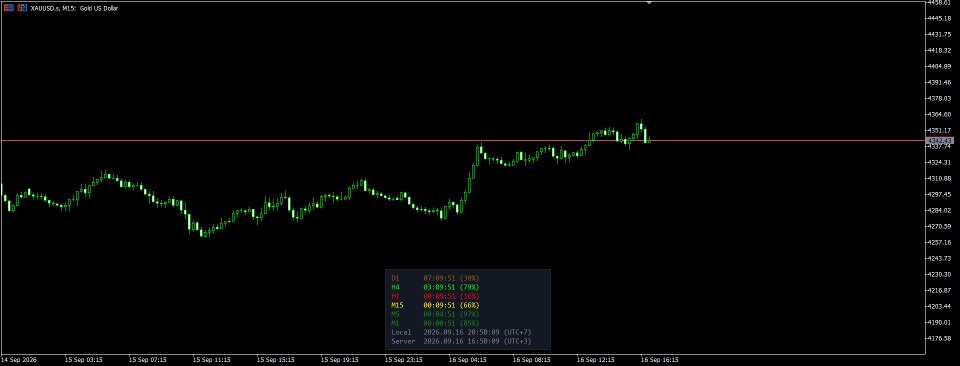
Task: Click time axis label 15 Sep 11:15
Action: (x=212, y=360)
